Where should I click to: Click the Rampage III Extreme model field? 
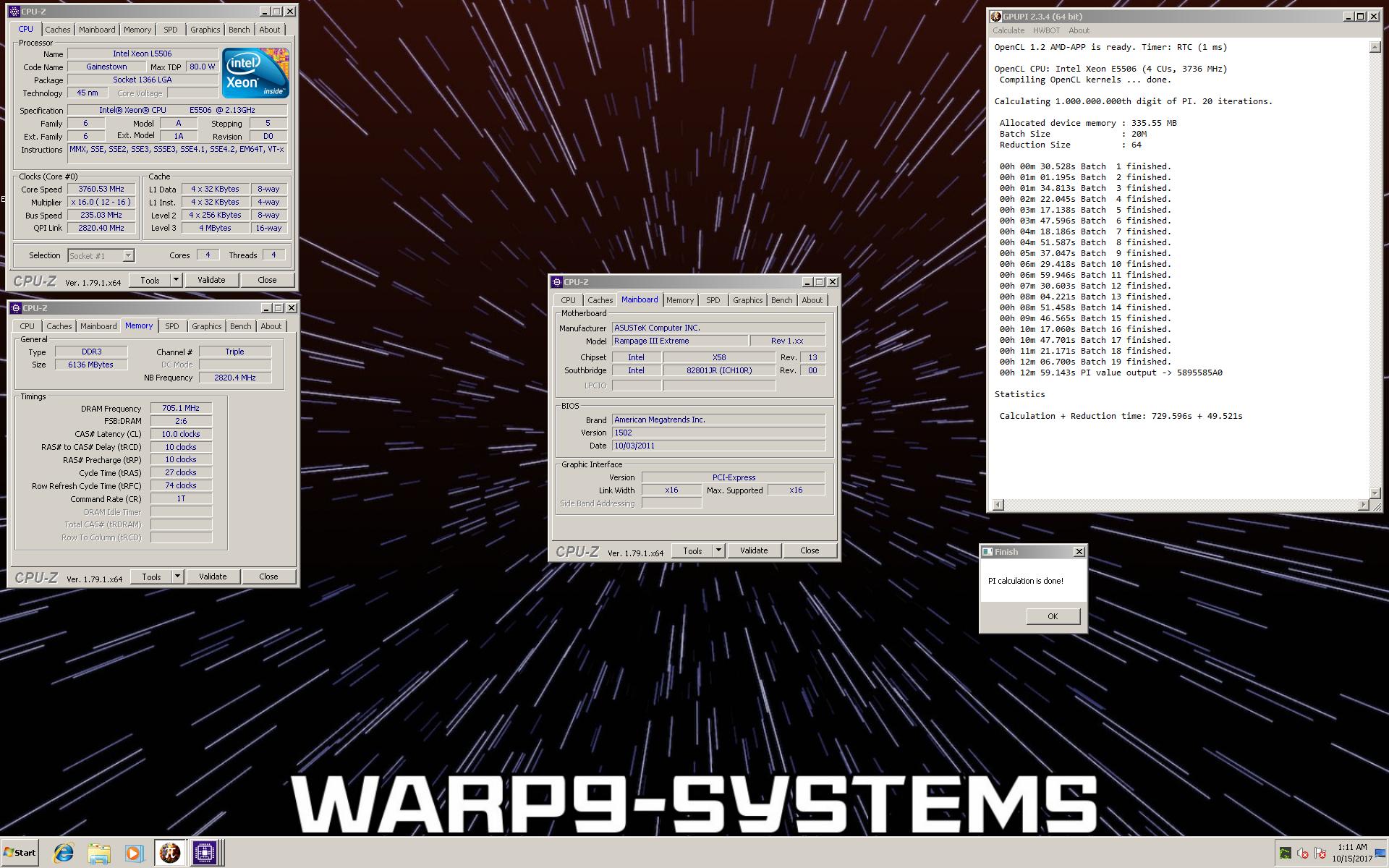[680, 341]
